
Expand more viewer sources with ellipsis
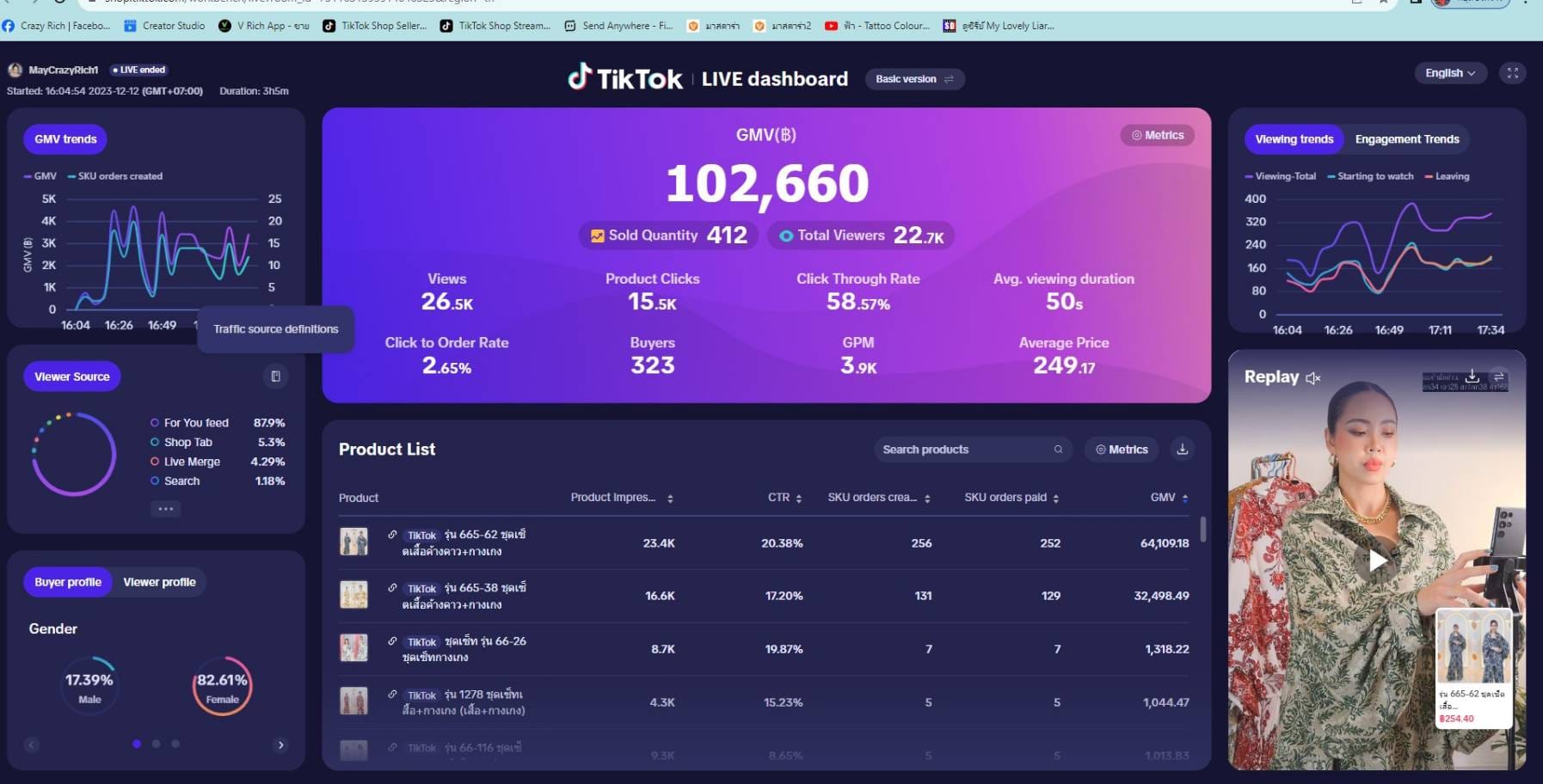tap(165, 509)
